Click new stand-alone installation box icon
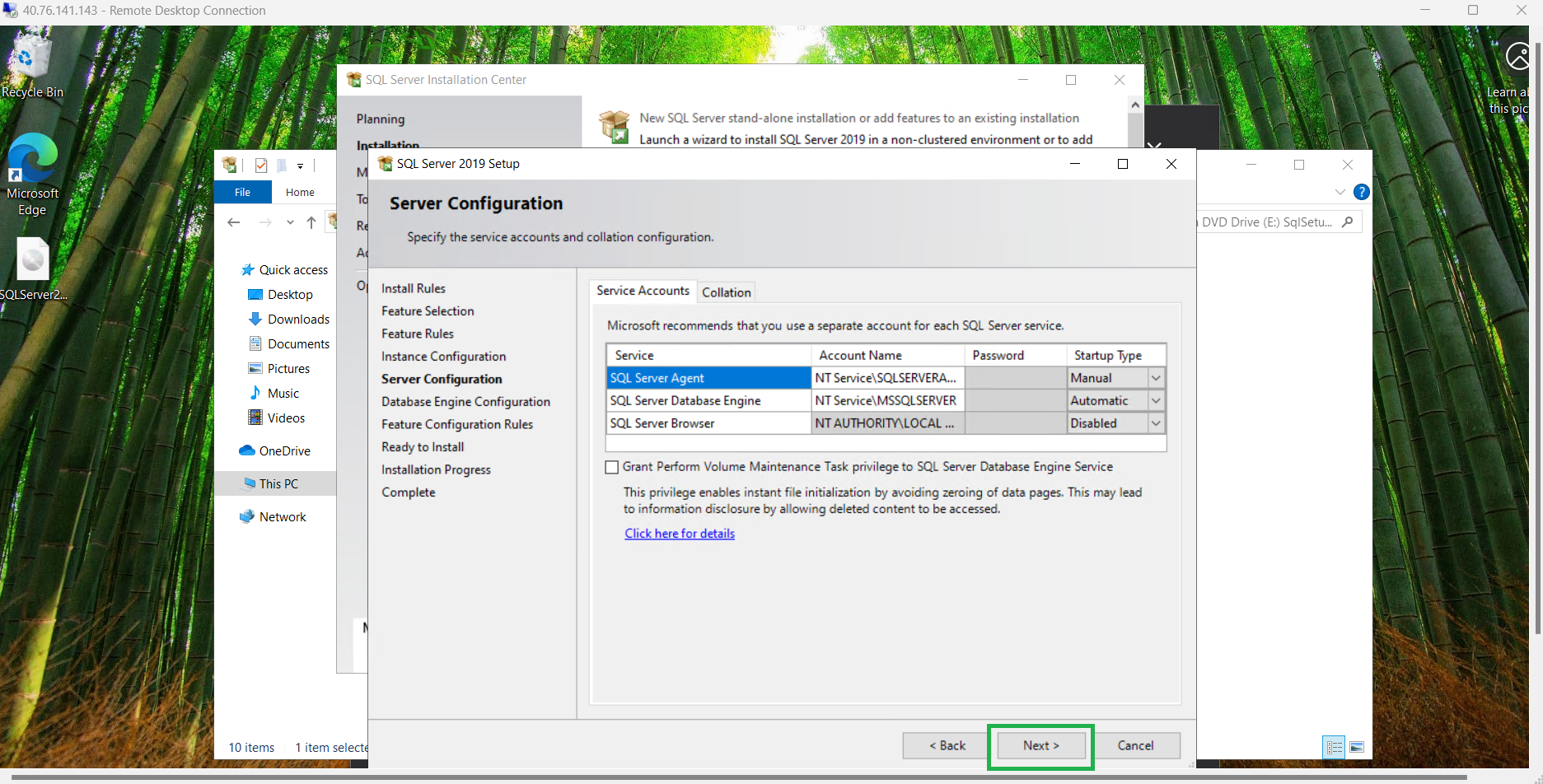 pos(615,128)
